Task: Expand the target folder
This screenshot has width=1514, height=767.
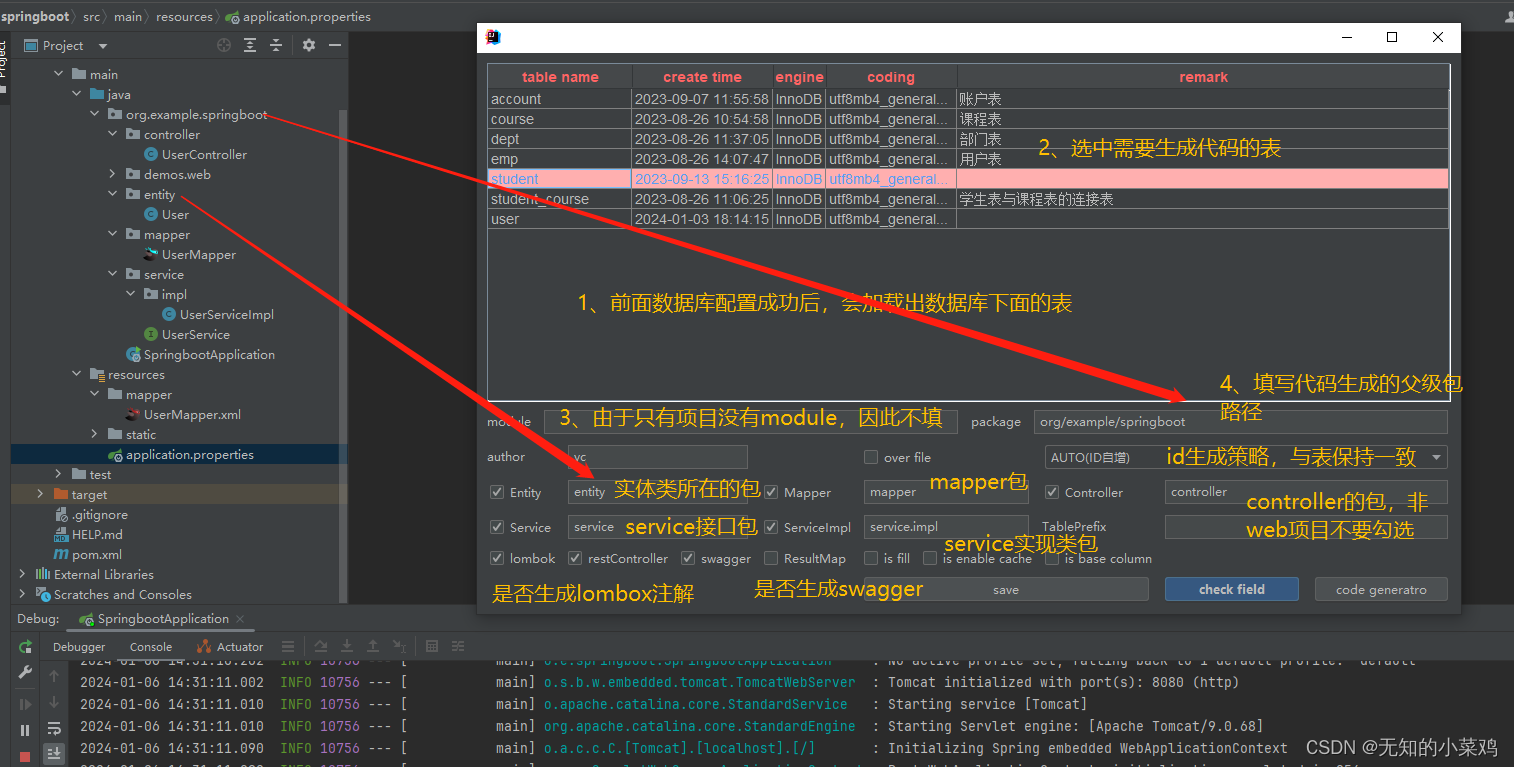Action: pos(41,495)
